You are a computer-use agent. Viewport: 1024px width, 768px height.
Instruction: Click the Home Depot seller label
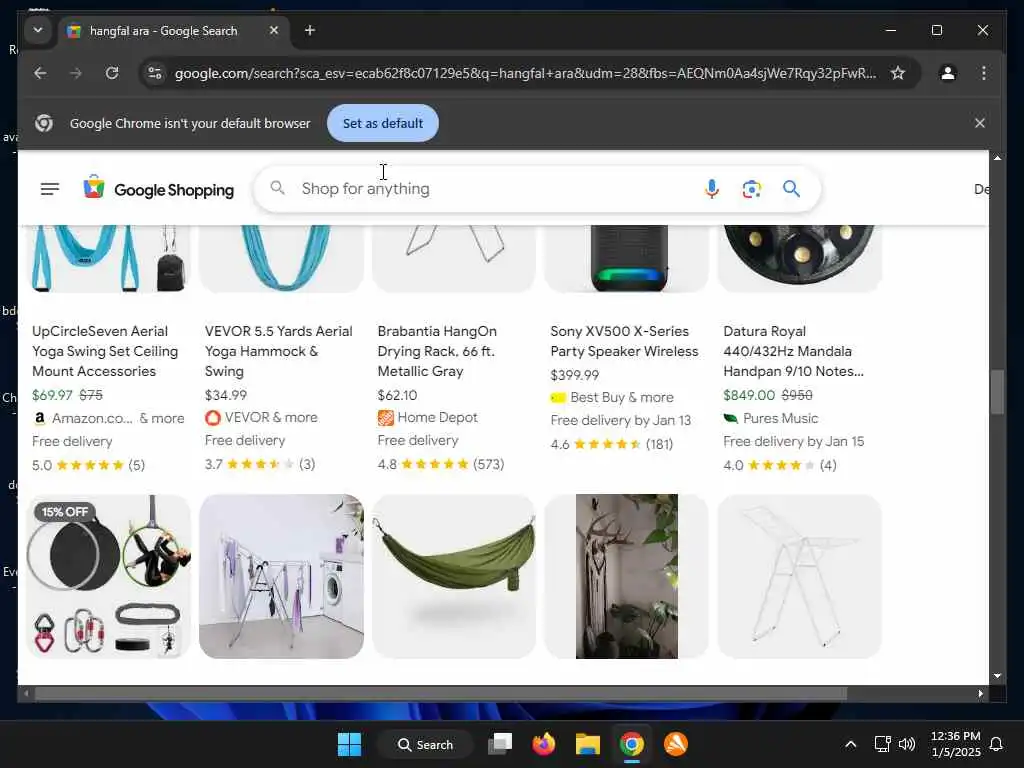pyautogui.click(x=428, y=417)
